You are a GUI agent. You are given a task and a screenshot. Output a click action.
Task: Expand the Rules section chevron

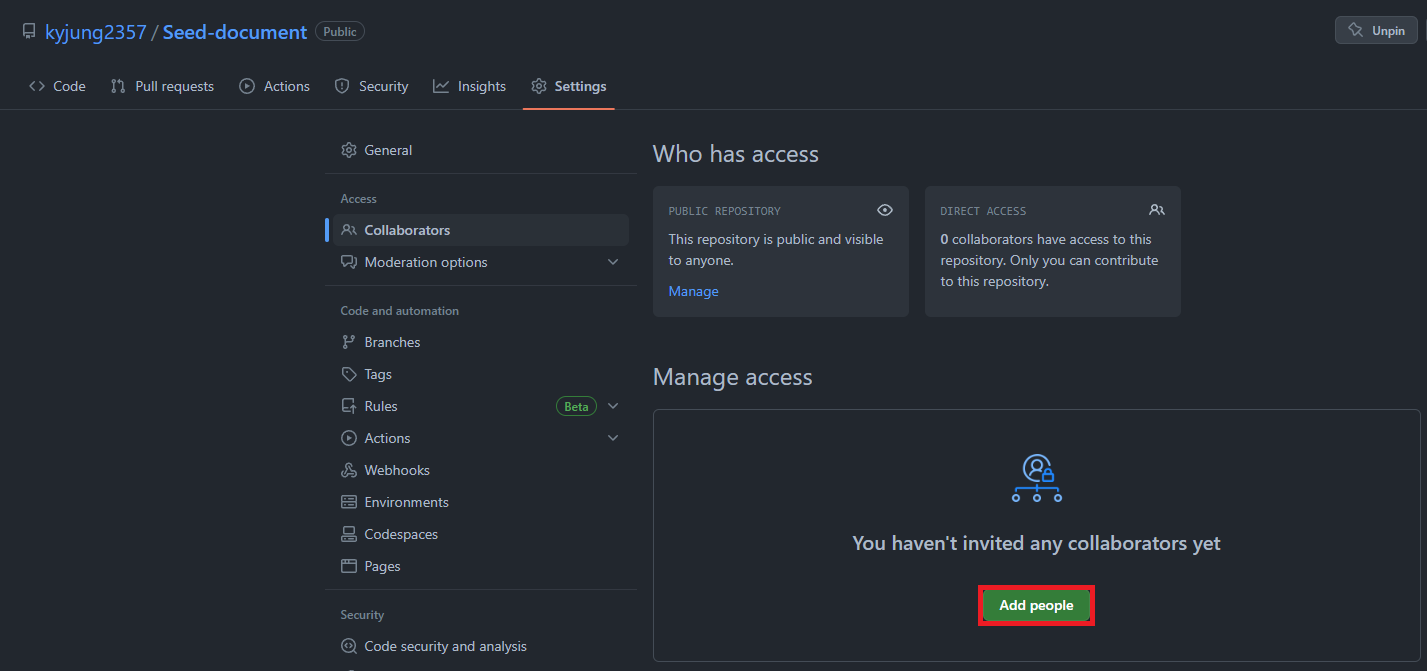tap(613, 406)
